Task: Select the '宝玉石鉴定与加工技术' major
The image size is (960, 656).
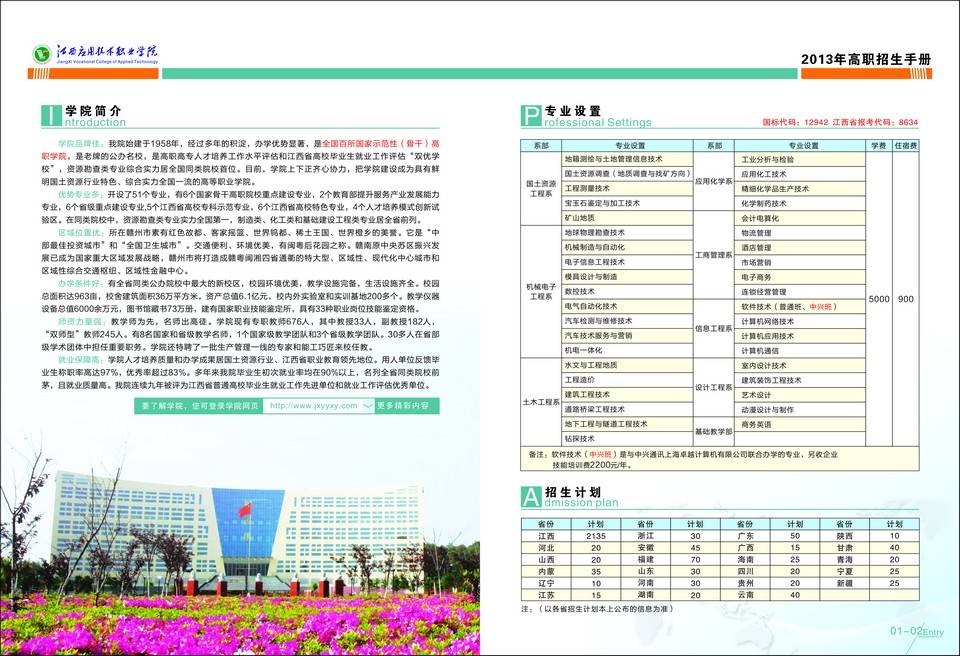Action: [x=628, y=203]
